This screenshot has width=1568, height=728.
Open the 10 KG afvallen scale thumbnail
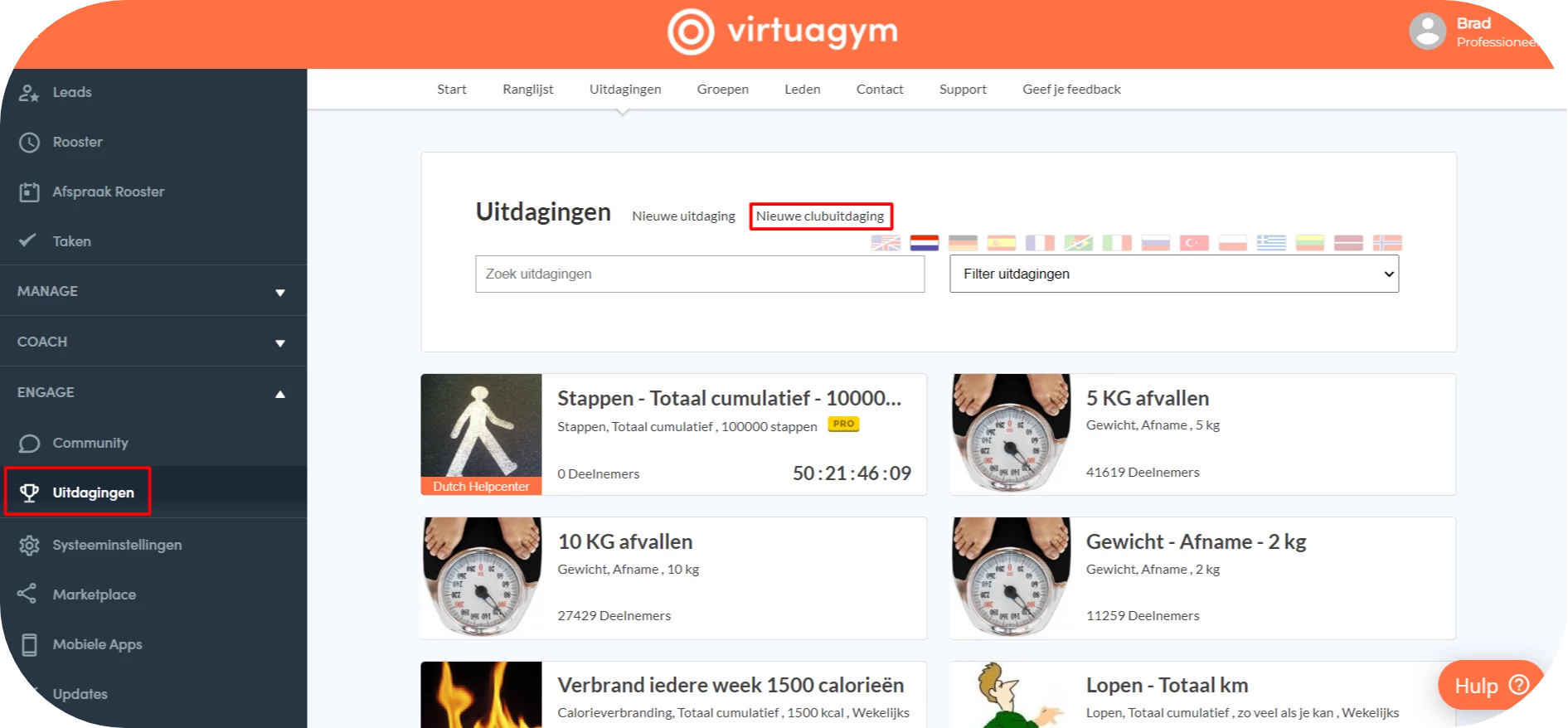481,578
